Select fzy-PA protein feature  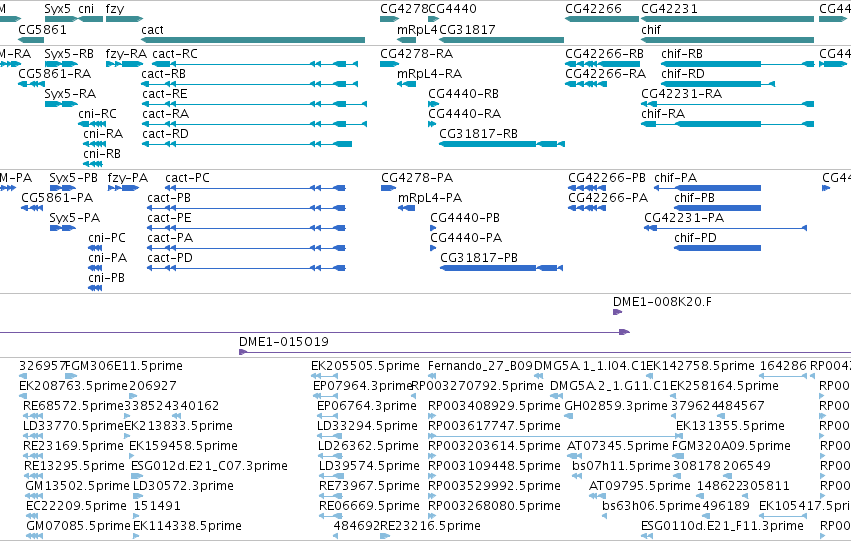[123, 188]
